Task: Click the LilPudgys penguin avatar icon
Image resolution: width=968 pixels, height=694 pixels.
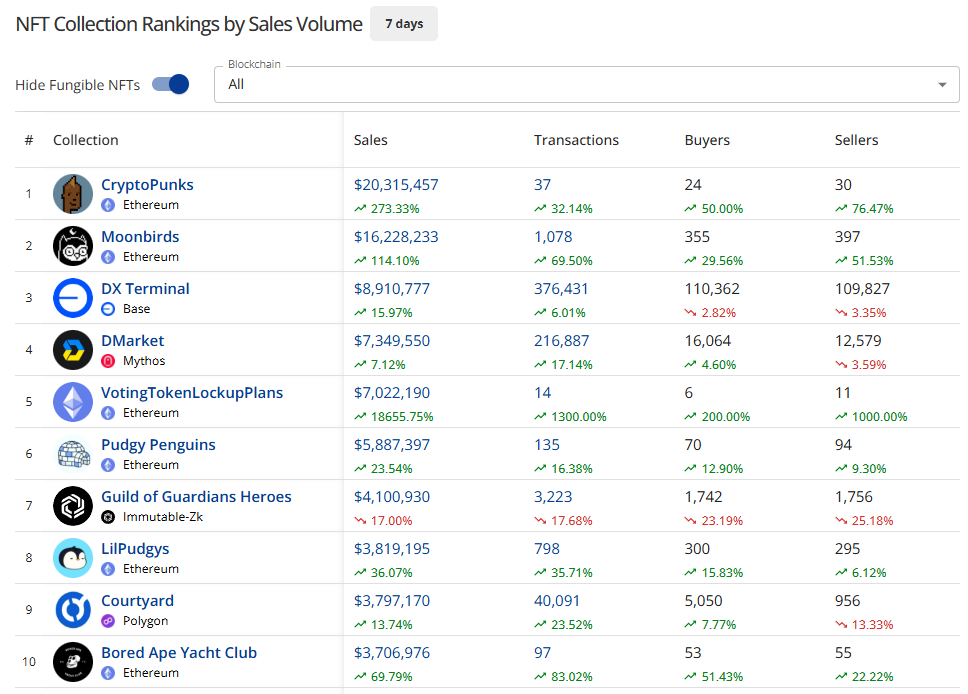Action: [73, 558]
